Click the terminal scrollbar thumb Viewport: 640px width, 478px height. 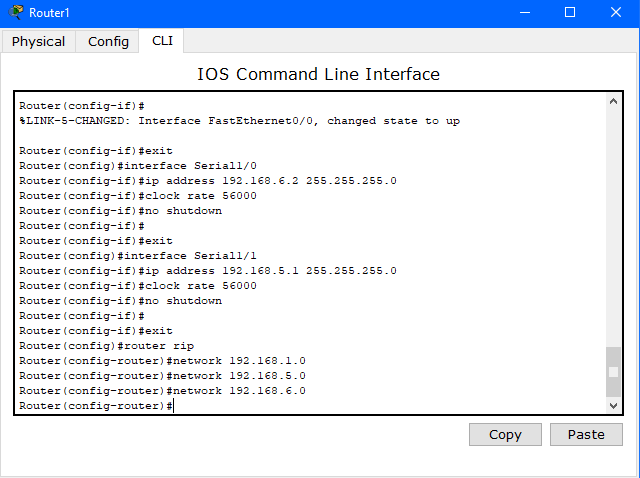pyautogui.click(x=613, y=372)
